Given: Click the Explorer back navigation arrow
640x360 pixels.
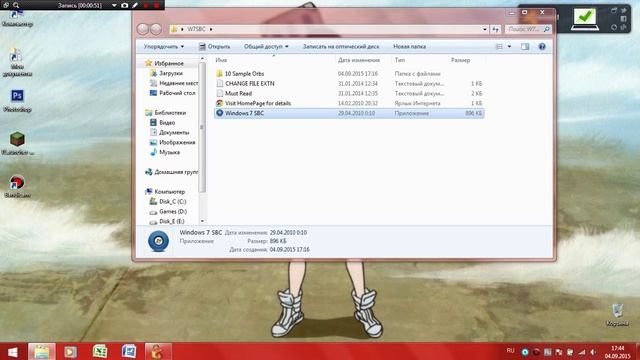Looking at the screenshot, I should point(143,29).
